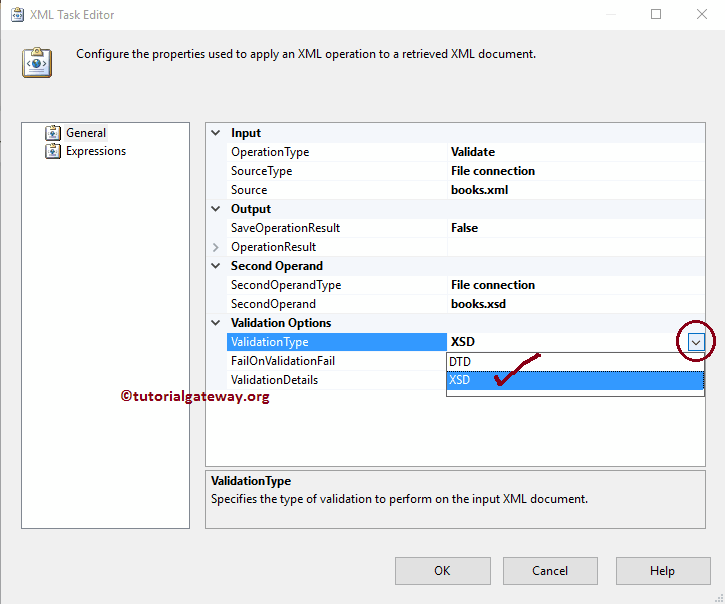Viewport: 725px width, 604px height.
Task: Click the Expressions page icon
Action: (x=53, y=151)
